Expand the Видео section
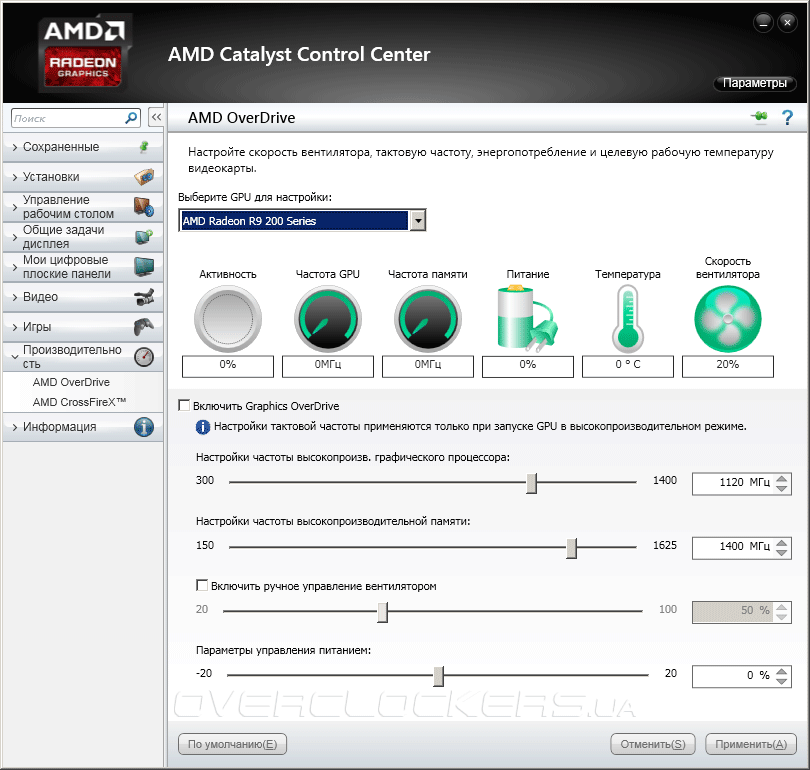Screen dimensions: 810x770 click(x=14, y=297)
